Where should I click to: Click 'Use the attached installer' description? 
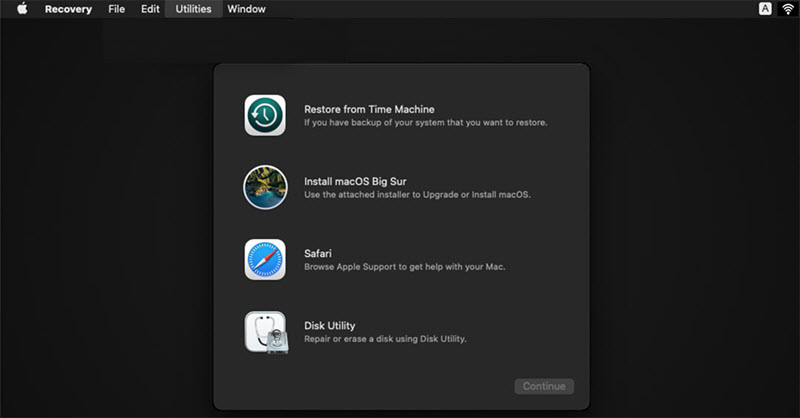417,194
